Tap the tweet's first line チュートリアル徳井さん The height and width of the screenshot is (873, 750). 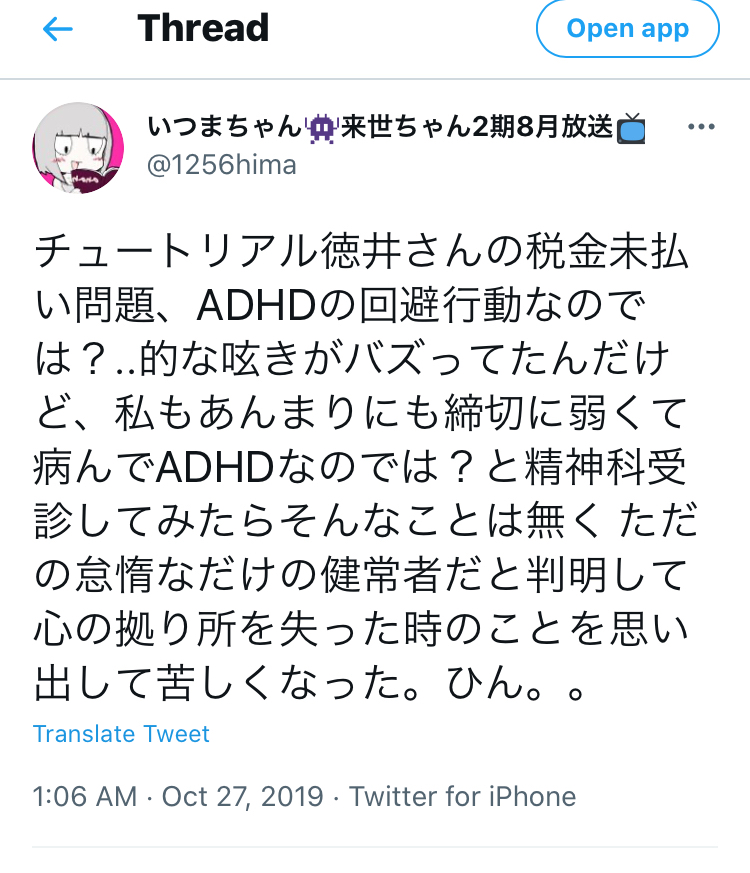[361, 252]
